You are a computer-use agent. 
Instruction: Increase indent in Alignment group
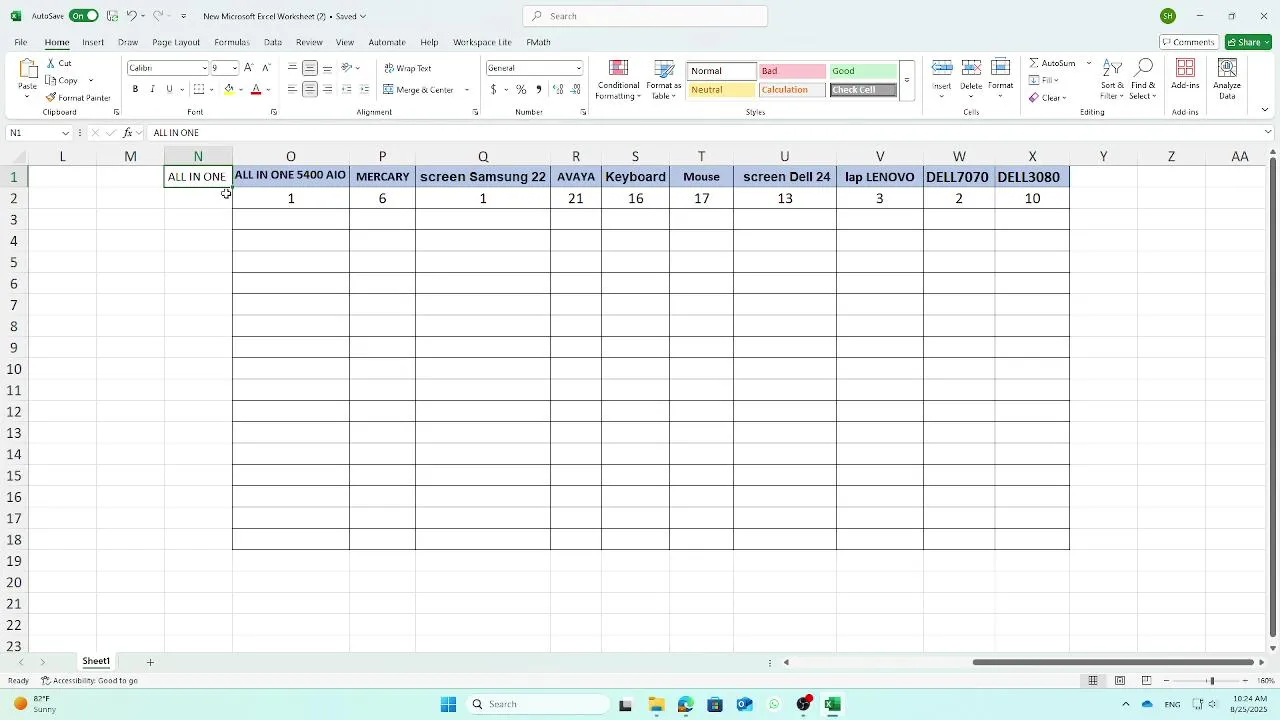pyautogui.click(x=364, y=89)
